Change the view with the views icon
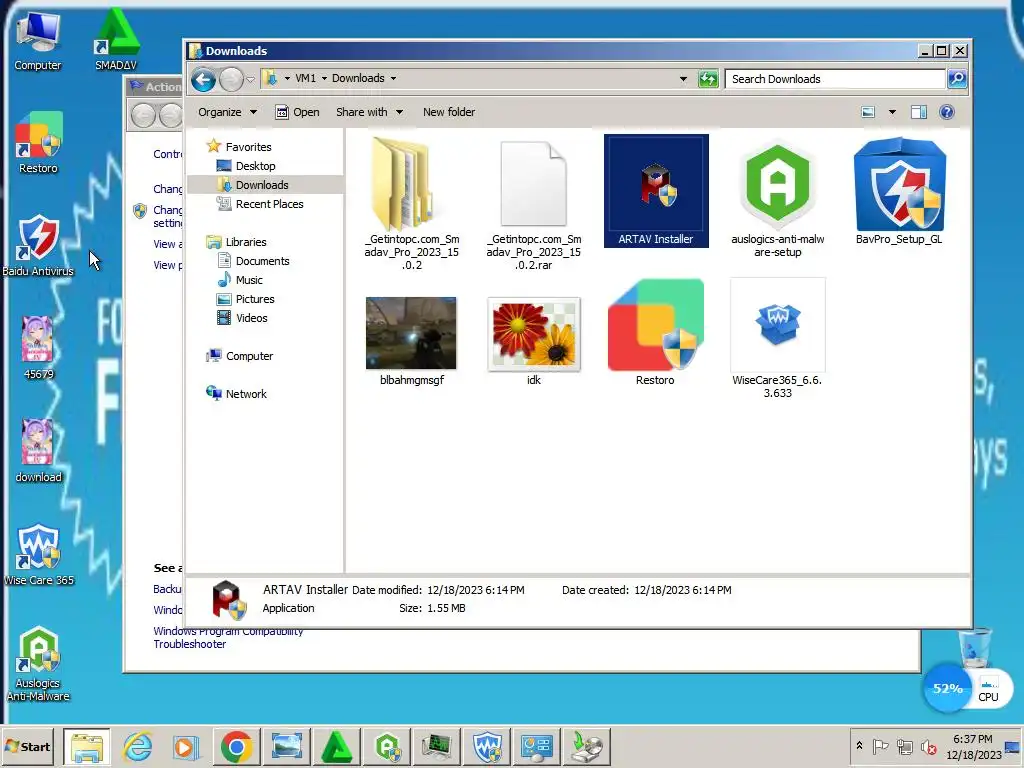Image resolution: width=1024 pixels, height=768 pixels. 868,112
